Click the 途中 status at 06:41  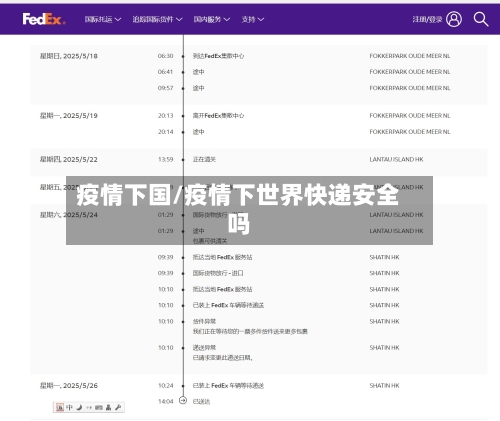pyautogui.click(x=198, y=72)
